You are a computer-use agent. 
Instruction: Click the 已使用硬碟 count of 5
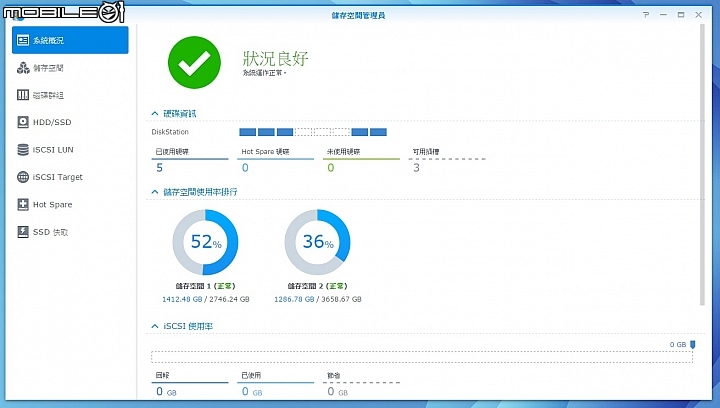[x=159, y=168]
